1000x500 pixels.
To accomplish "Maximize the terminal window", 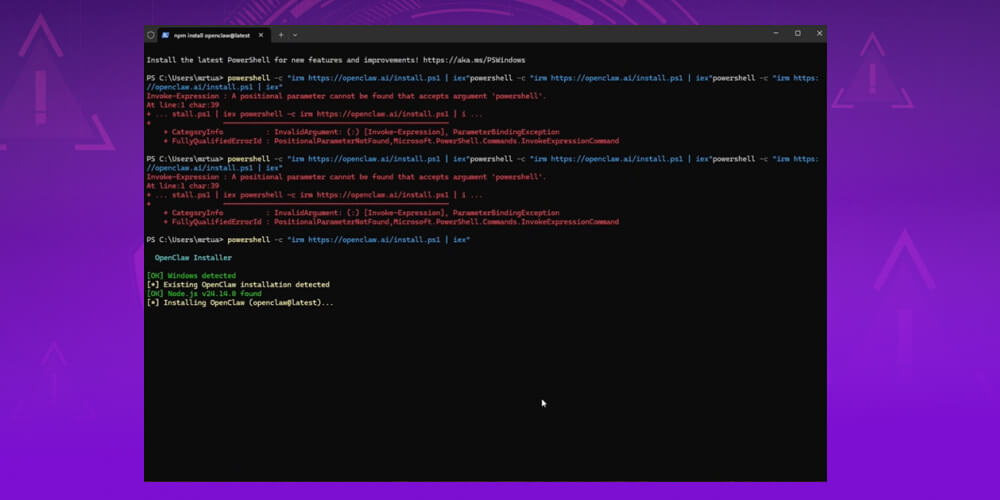I will click(x=798, y=33).
